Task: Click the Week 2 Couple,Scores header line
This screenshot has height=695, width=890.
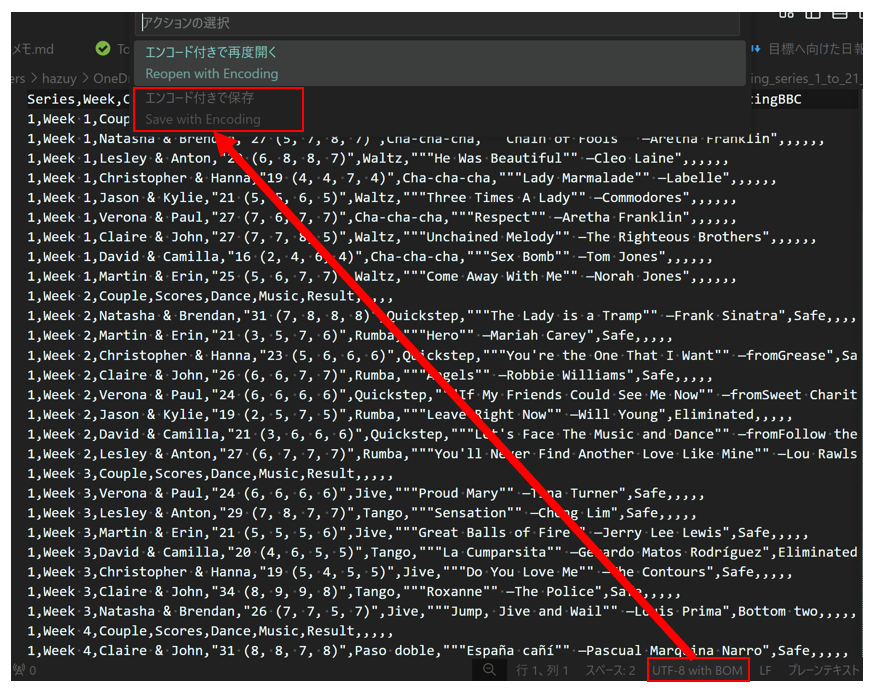Action: tap(210, 296)
